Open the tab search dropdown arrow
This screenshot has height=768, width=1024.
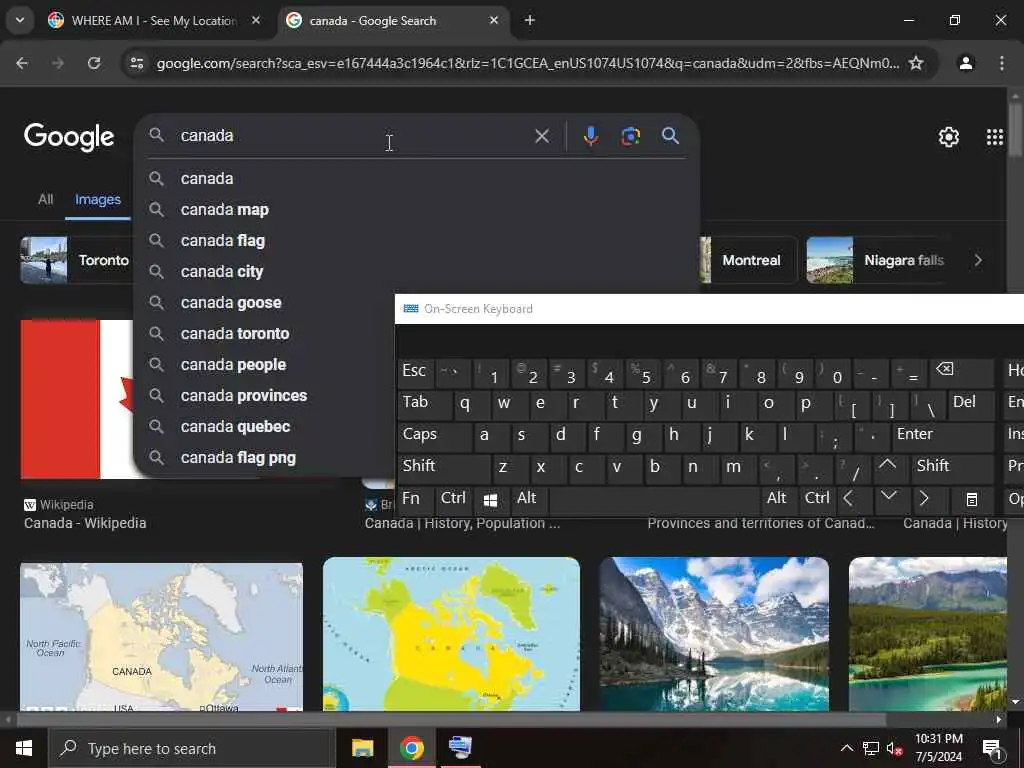(x=20, y=20)
